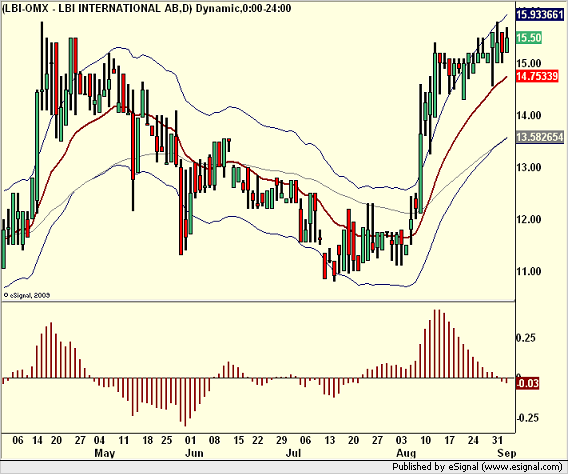The image size is (568, 474).
Task: Click date label 27 before May
Action: tap(80, 440)
